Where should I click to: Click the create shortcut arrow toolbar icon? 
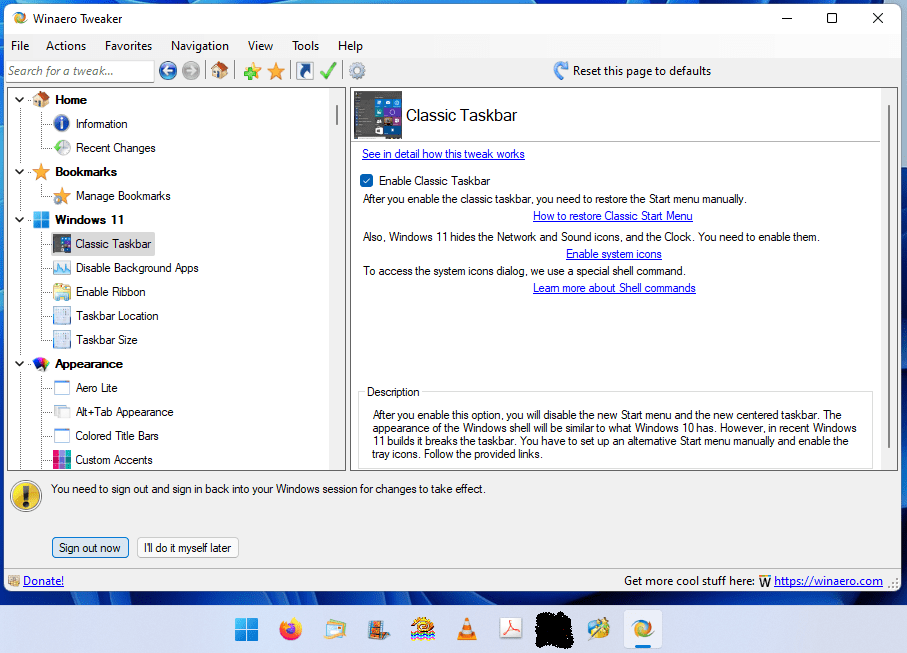pos(305,71)
